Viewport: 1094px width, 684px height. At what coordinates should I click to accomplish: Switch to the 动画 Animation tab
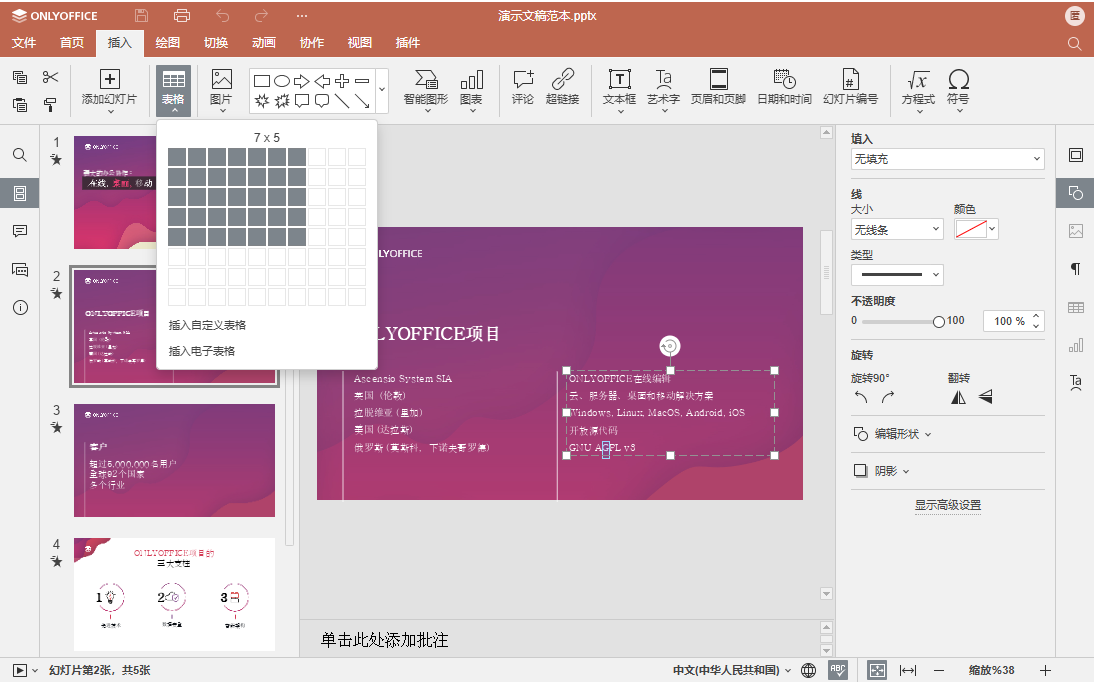[264, 43]
